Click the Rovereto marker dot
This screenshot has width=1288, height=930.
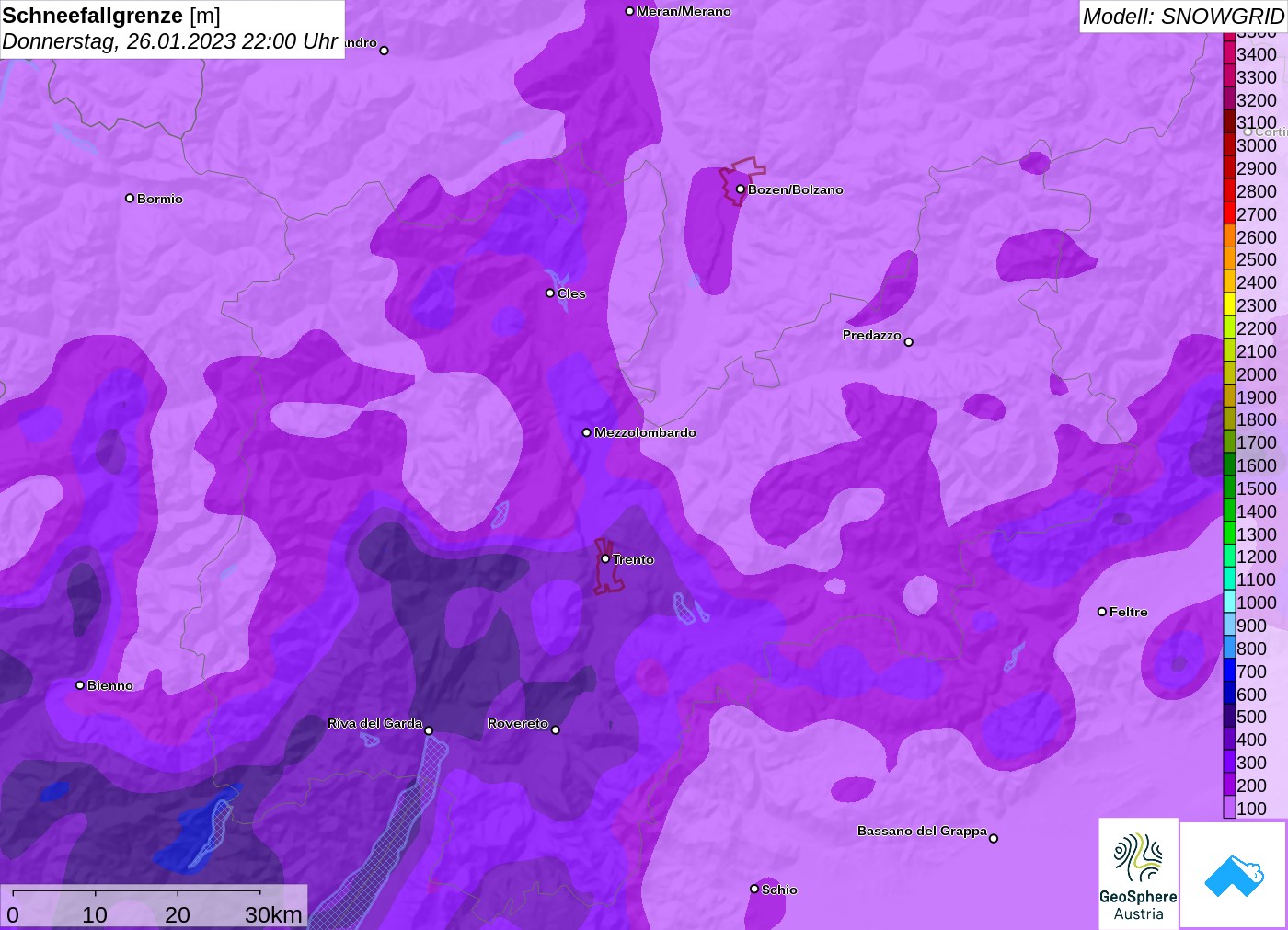tap(555, 729)
